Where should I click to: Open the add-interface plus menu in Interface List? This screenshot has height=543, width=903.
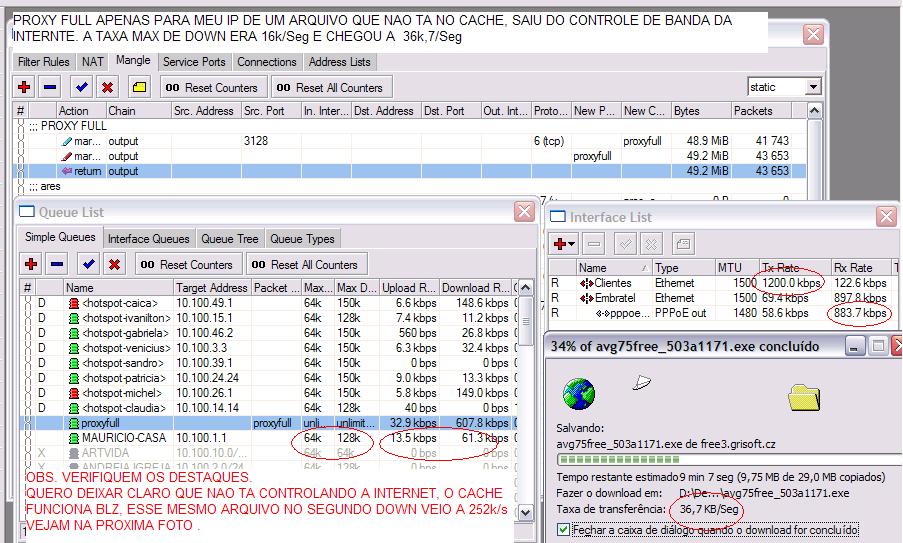click(x=564, y=244)
